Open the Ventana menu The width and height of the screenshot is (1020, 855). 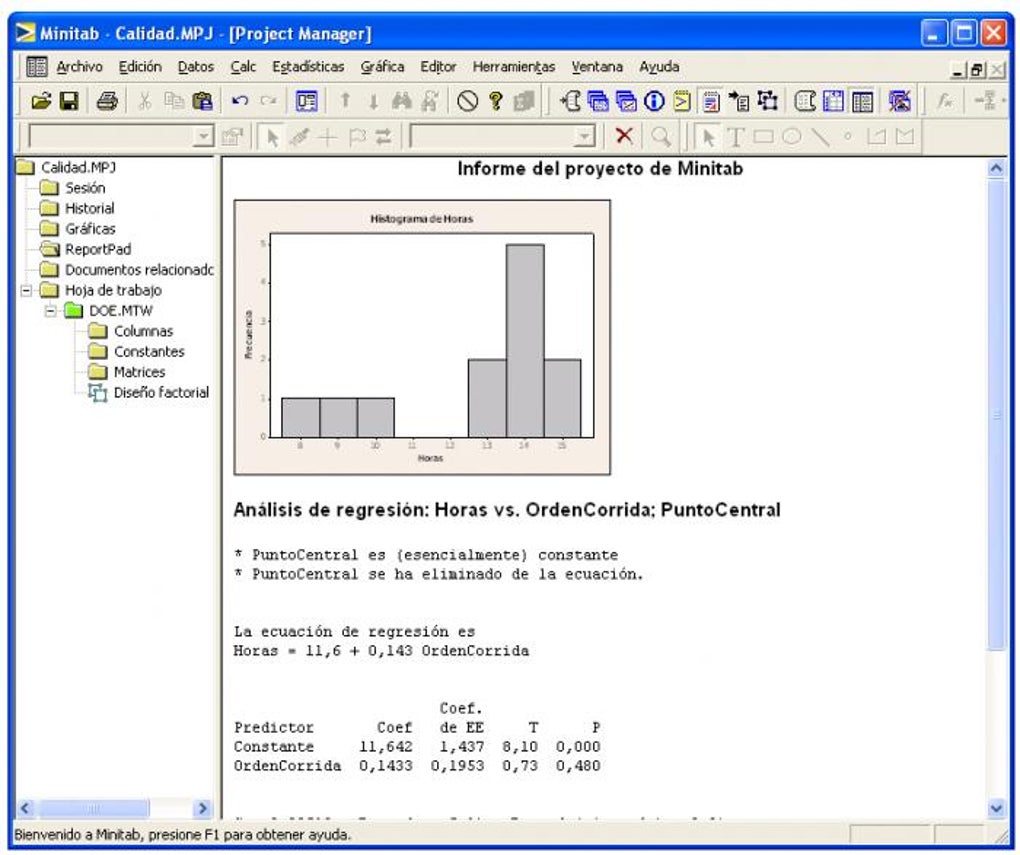pos(597,67)
